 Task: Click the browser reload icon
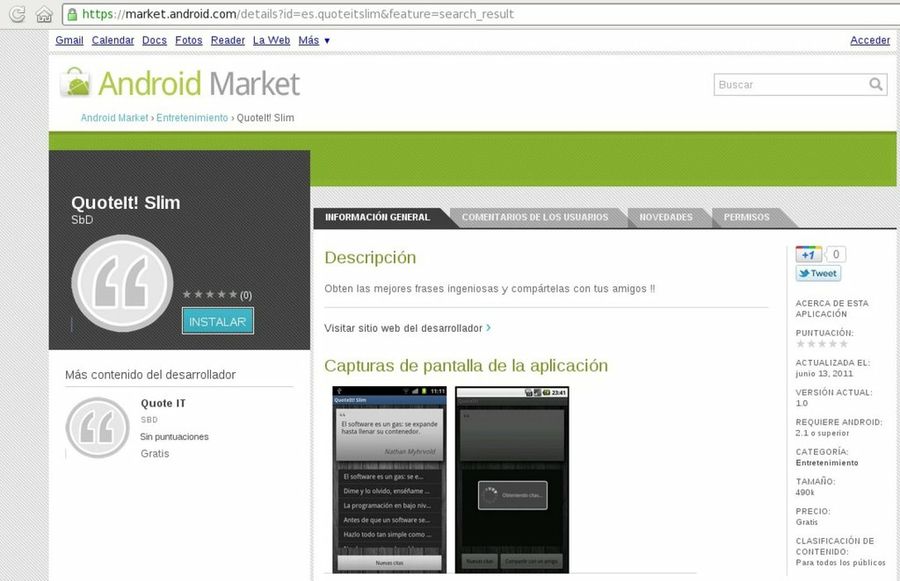17,14
